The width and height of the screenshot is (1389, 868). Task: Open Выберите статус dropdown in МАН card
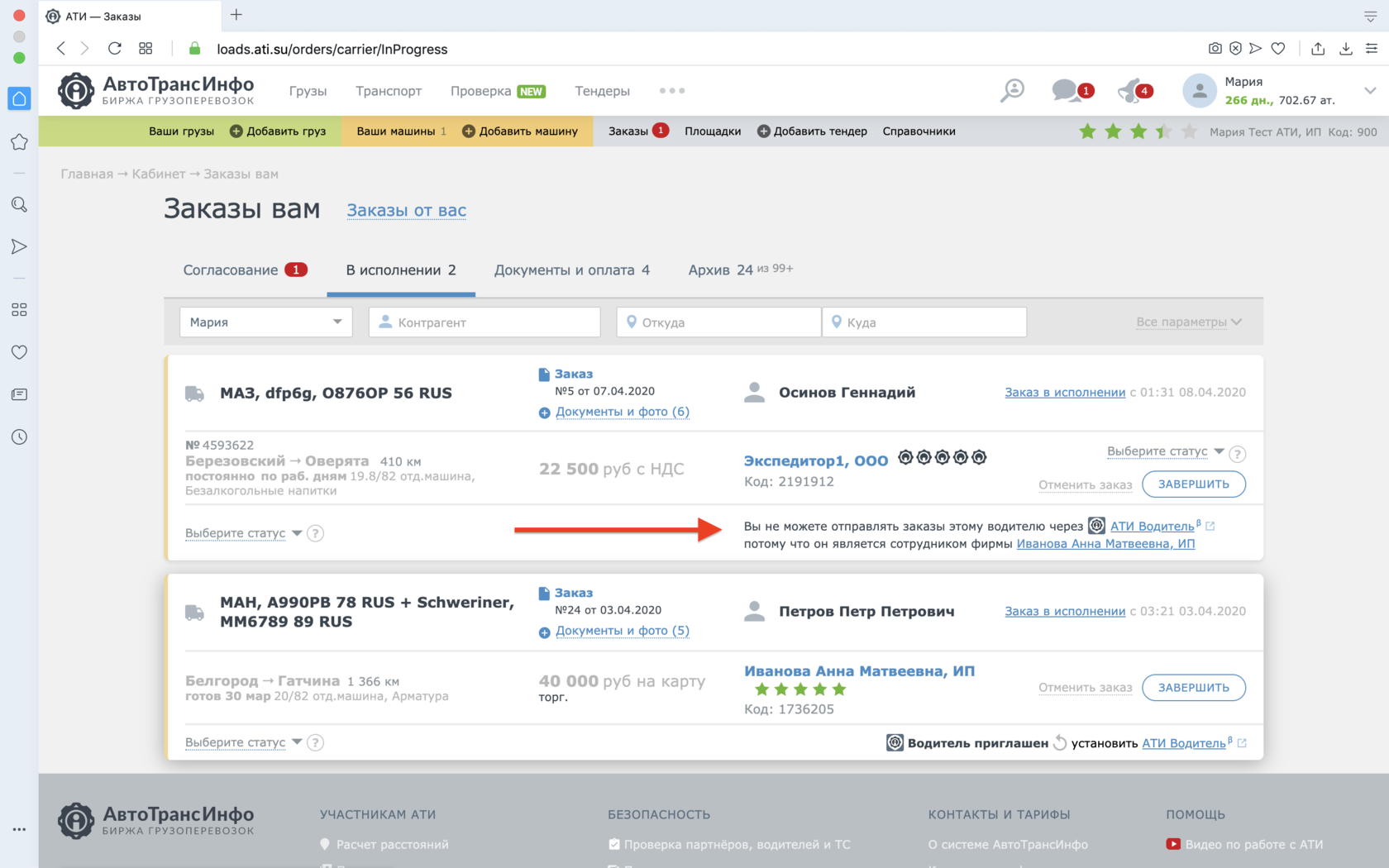click(x=243, y=742)
